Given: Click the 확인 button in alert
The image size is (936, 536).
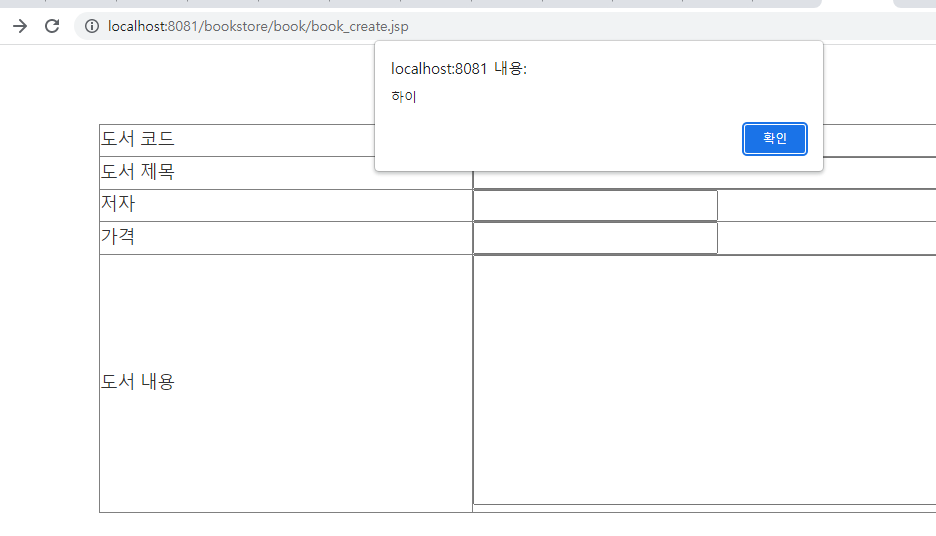Looking at the screenshot, I should pyautogui.click(x=774, y=138).
